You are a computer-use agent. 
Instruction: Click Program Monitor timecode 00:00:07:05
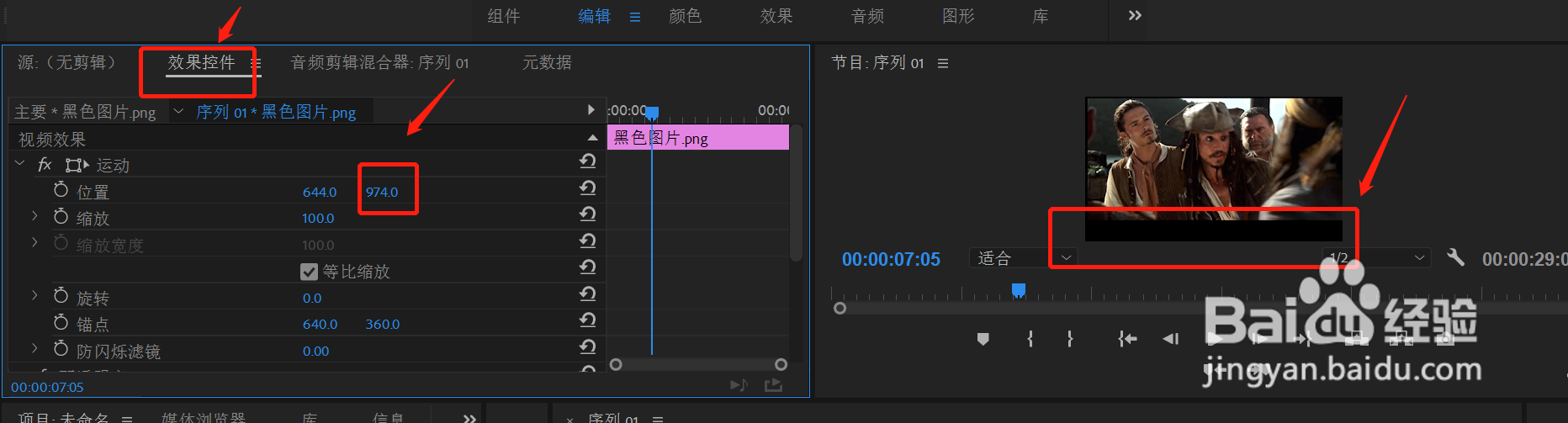891,259
